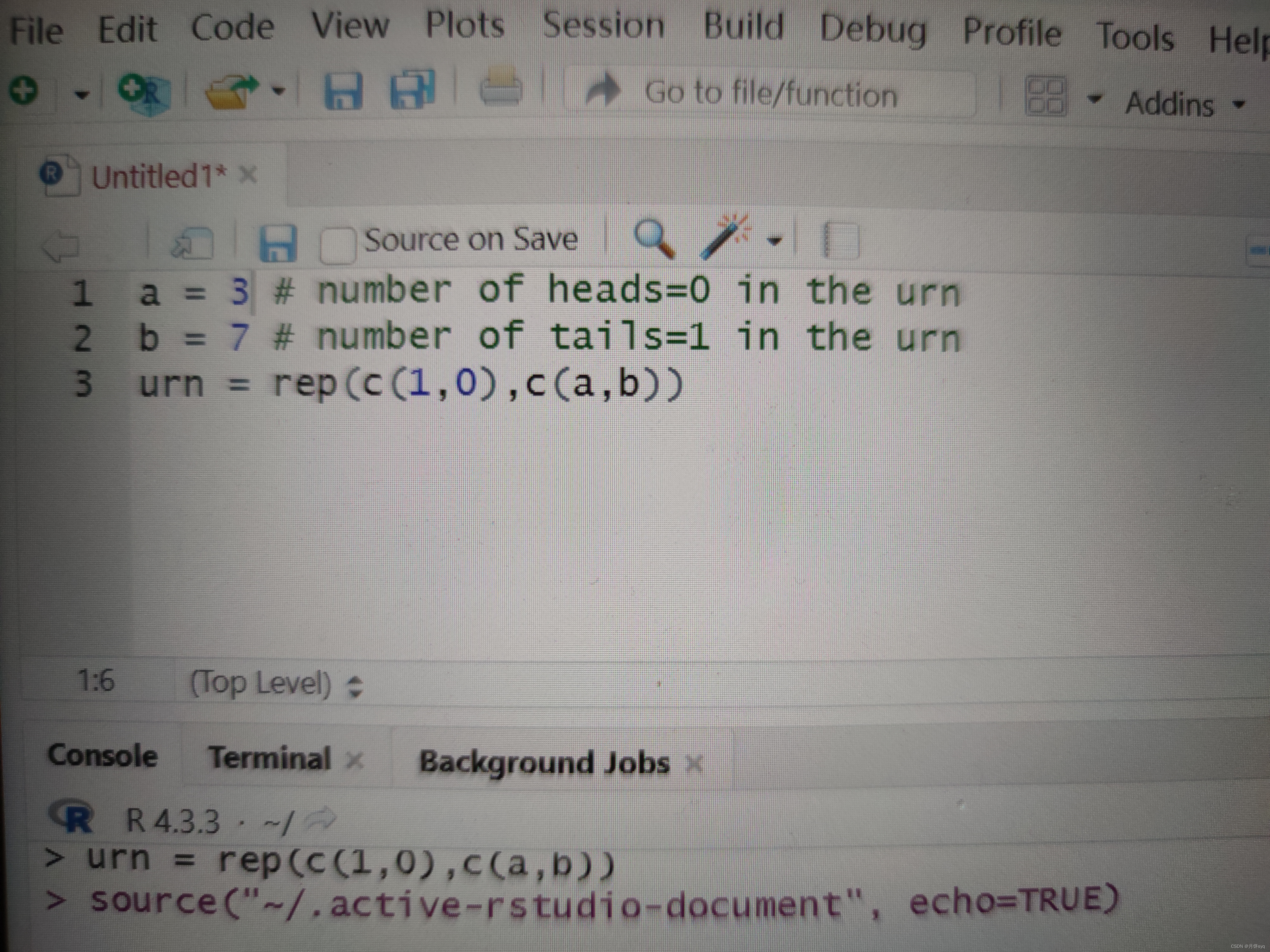Toggle the Source on Save checkbox
The height and width of the screenshot is (952, 1270).
tap(337, 246)
